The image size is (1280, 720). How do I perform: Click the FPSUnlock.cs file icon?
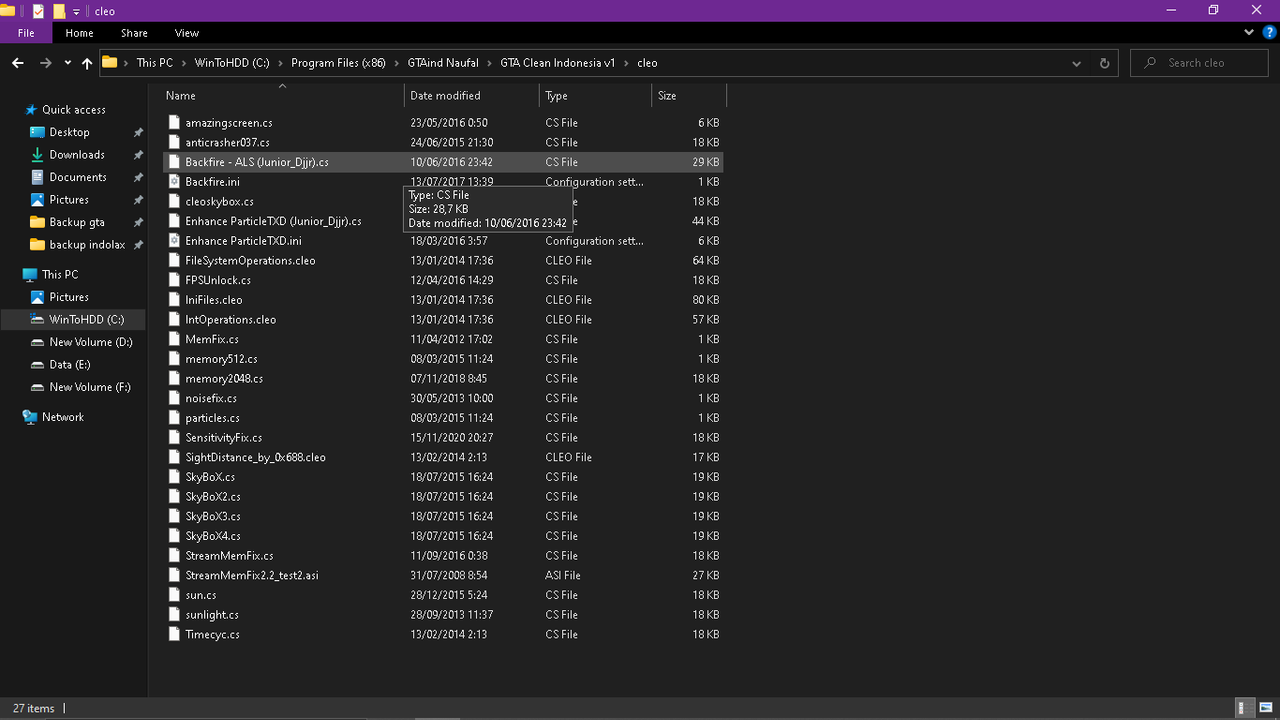pyautogui.click(x=174, y=281)
